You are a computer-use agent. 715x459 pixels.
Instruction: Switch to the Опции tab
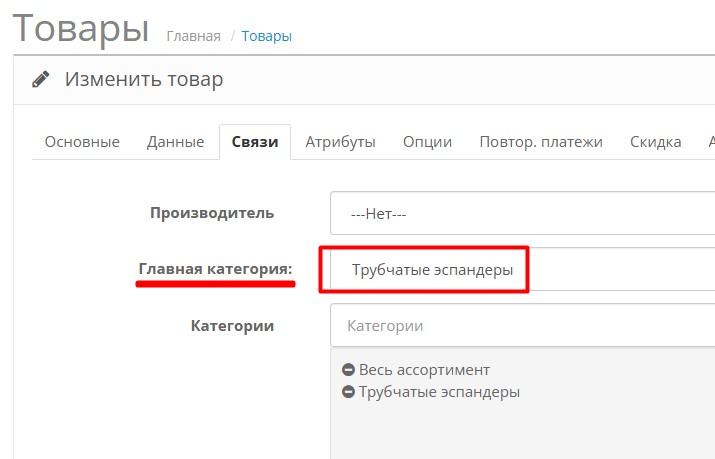pyautogui.click(x=427, y=142)
